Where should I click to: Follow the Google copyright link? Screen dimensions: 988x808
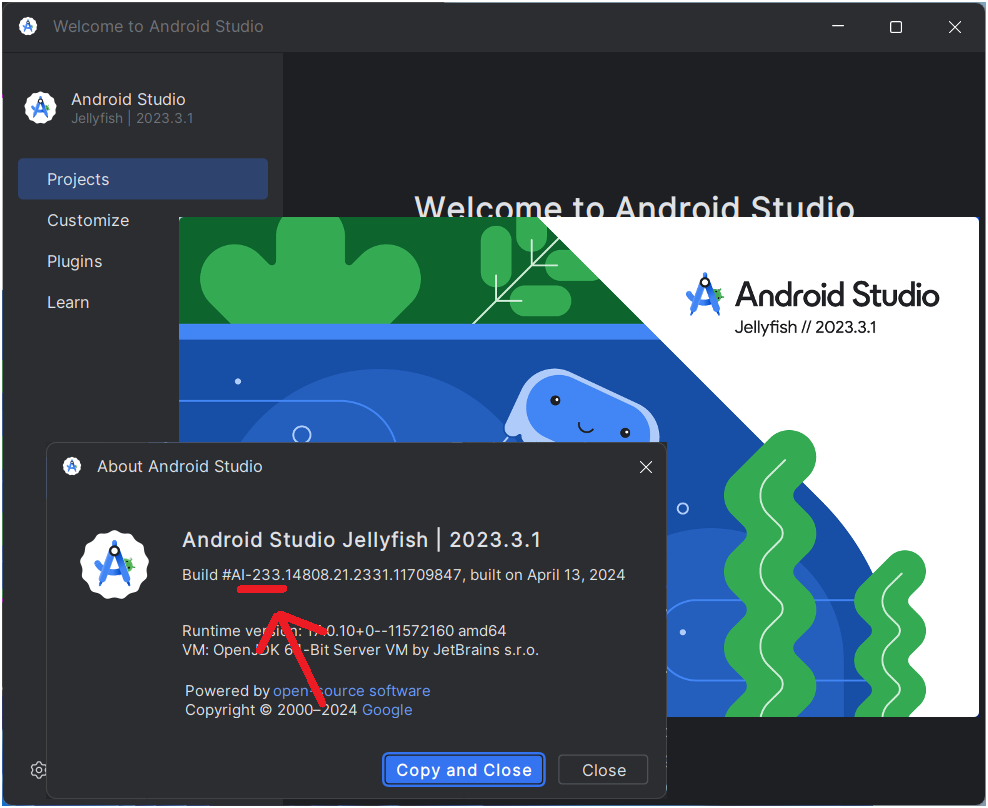387,710
